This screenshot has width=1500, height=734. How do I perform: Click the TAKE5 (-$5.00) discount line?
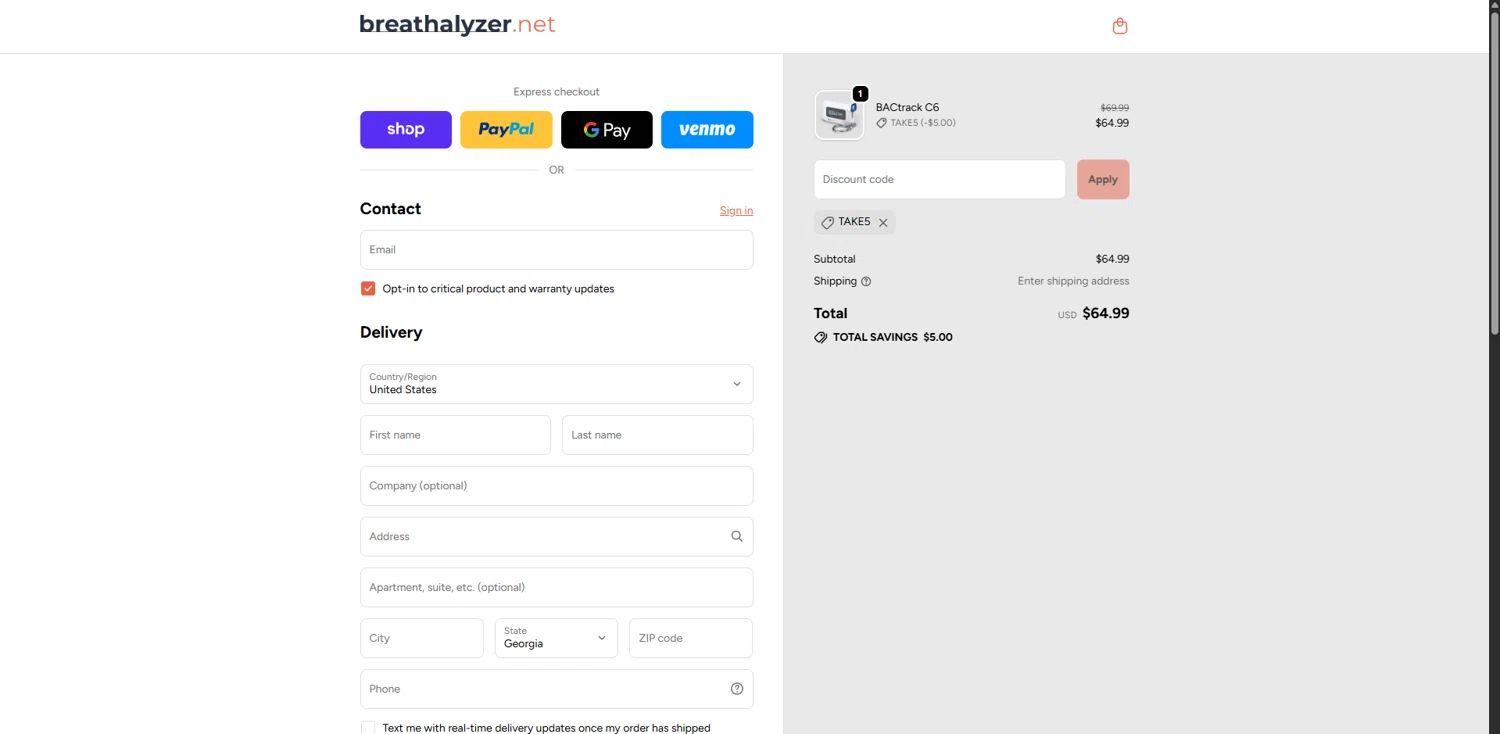tap(916, 123)
